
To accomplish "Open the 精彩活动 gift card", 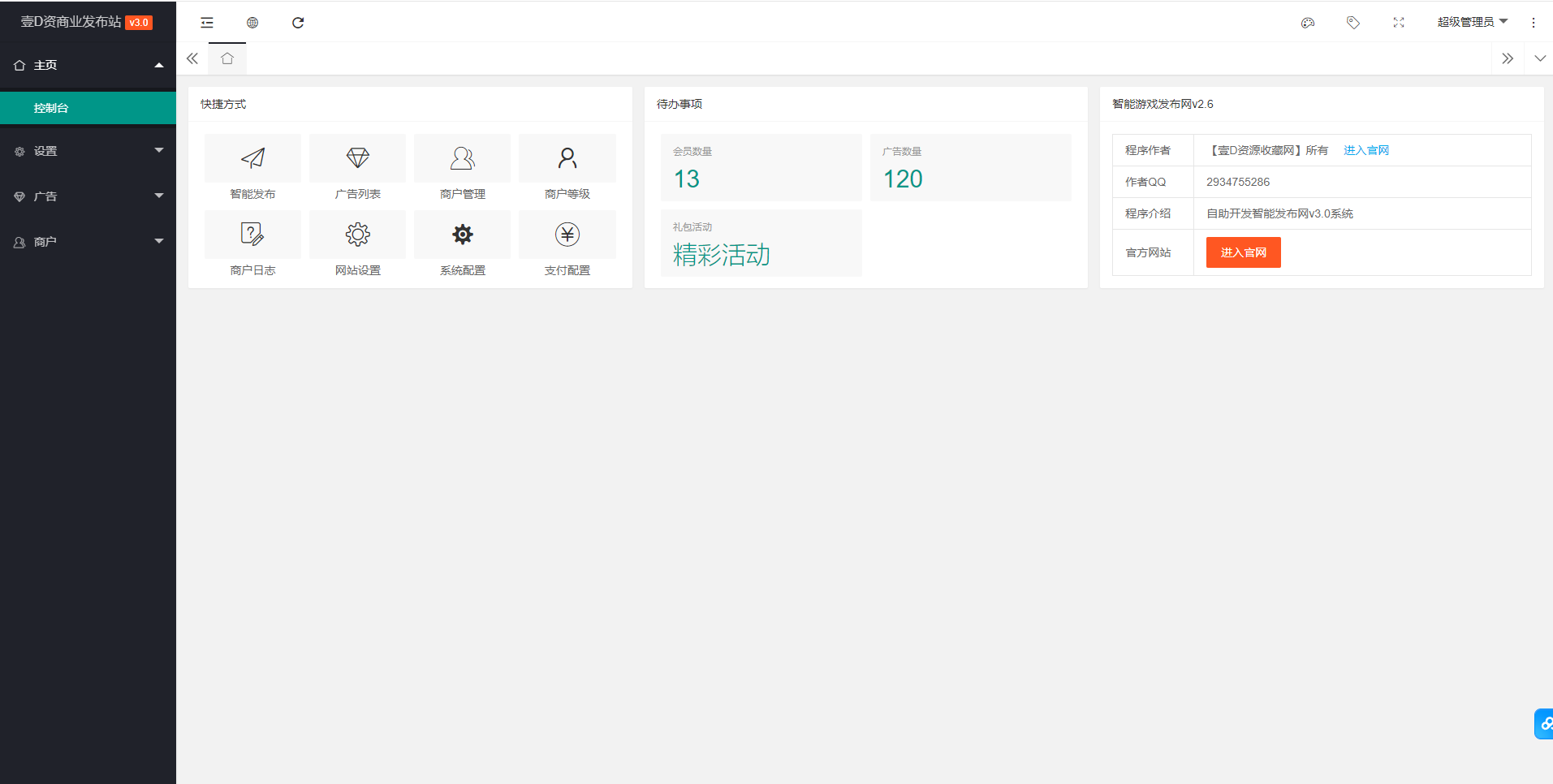I will click(761, 243).
